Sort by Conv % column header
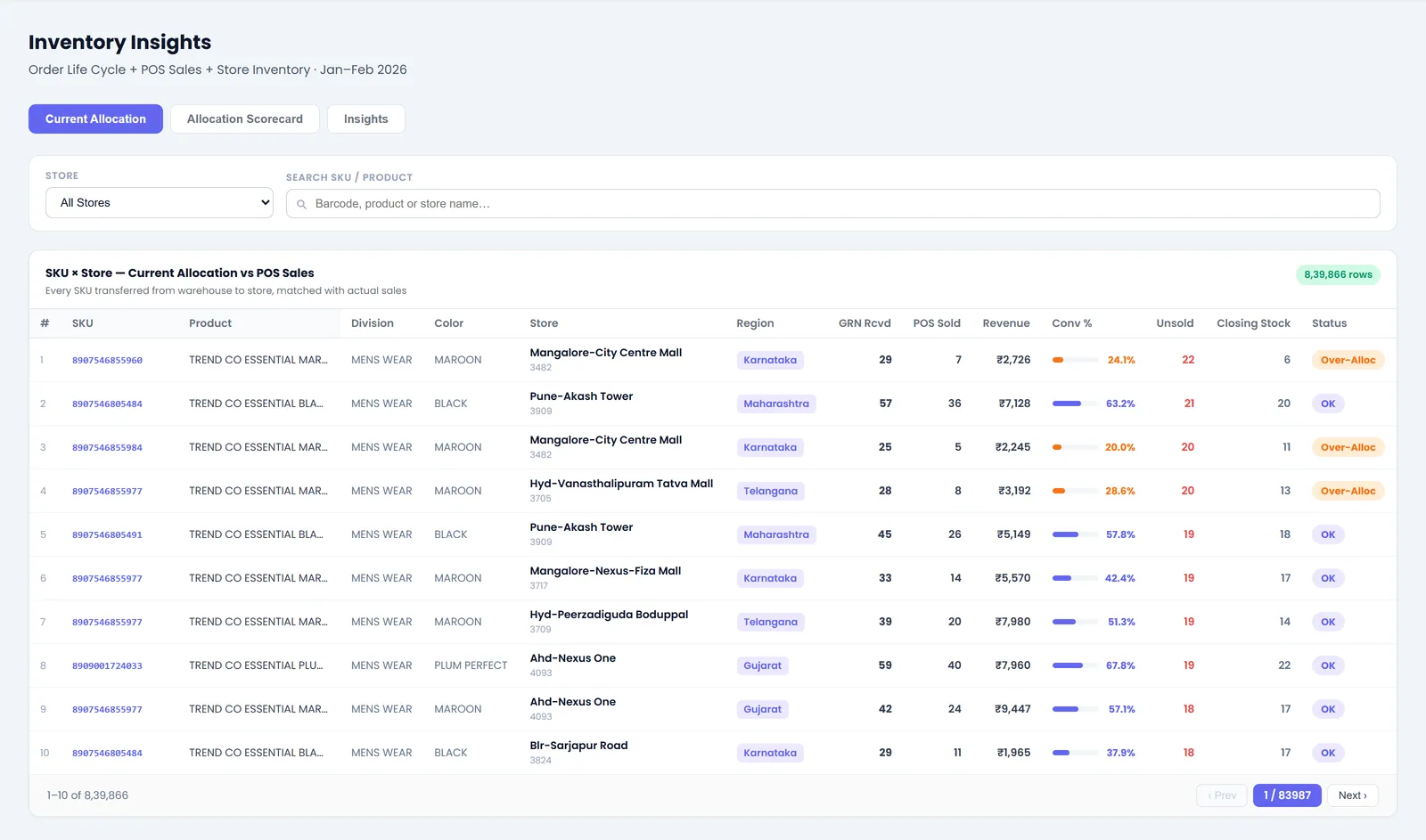Viewport: 1426px width, 840px height. [x=1072, y=323]
